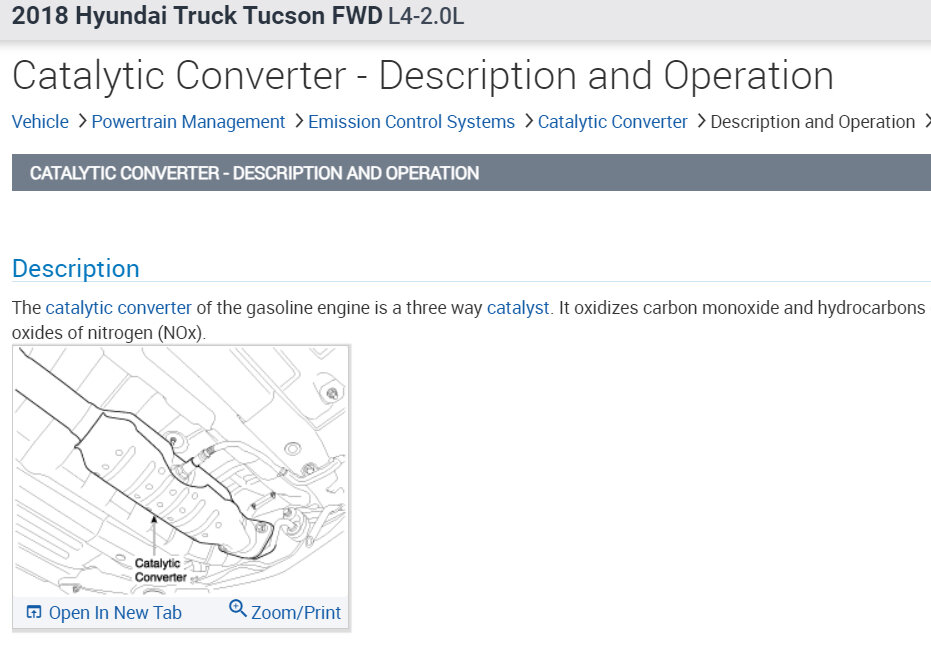The width and height of the screenshot is (931, 661).
Task: Click chevron after Vehicle breadcrumb
Action: [82, 121]
